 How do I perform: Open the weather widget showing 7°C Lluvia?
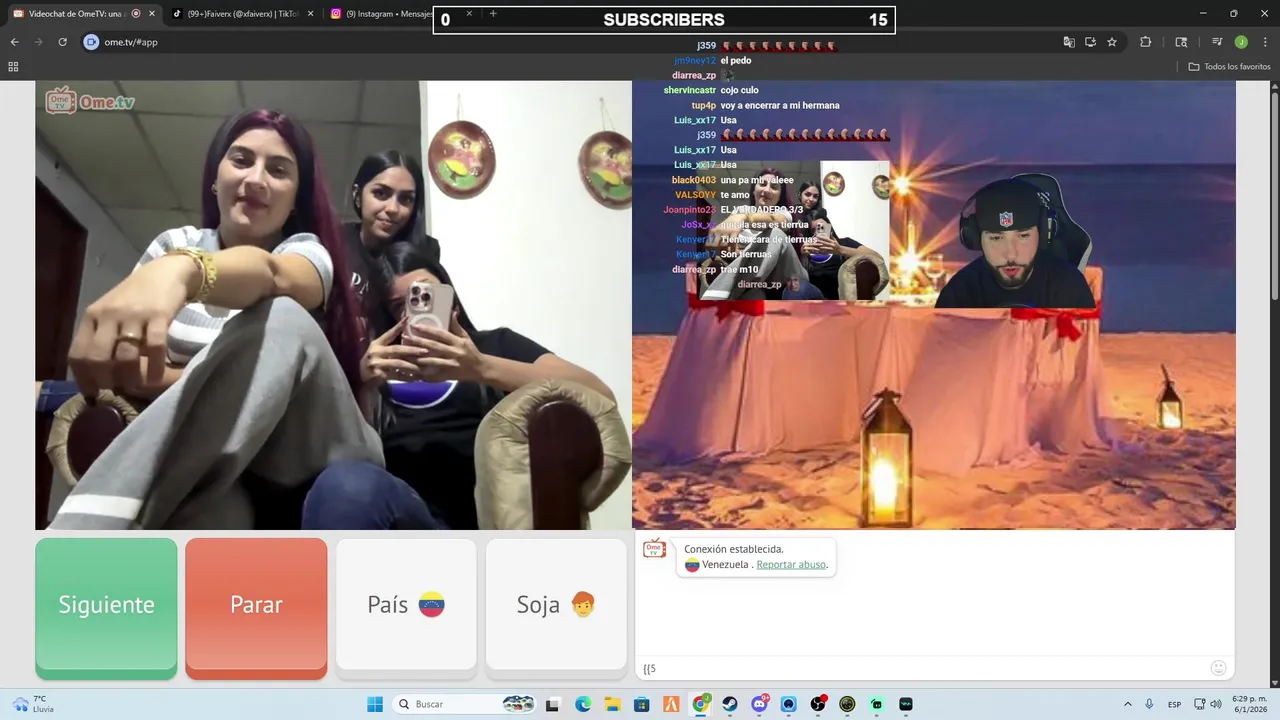(x=32, y=704)
